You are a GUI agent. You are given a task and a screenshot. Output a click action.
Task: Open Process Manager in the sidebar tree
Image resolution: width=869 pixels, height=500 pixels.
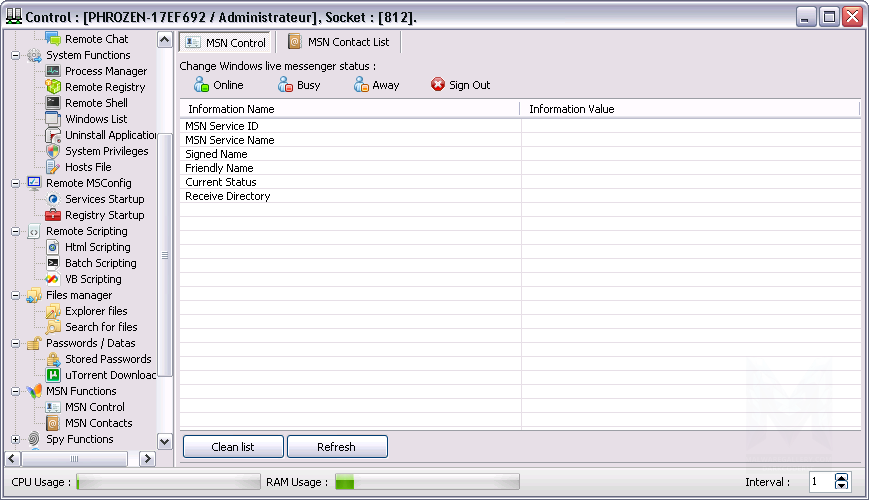coord(105,71)
